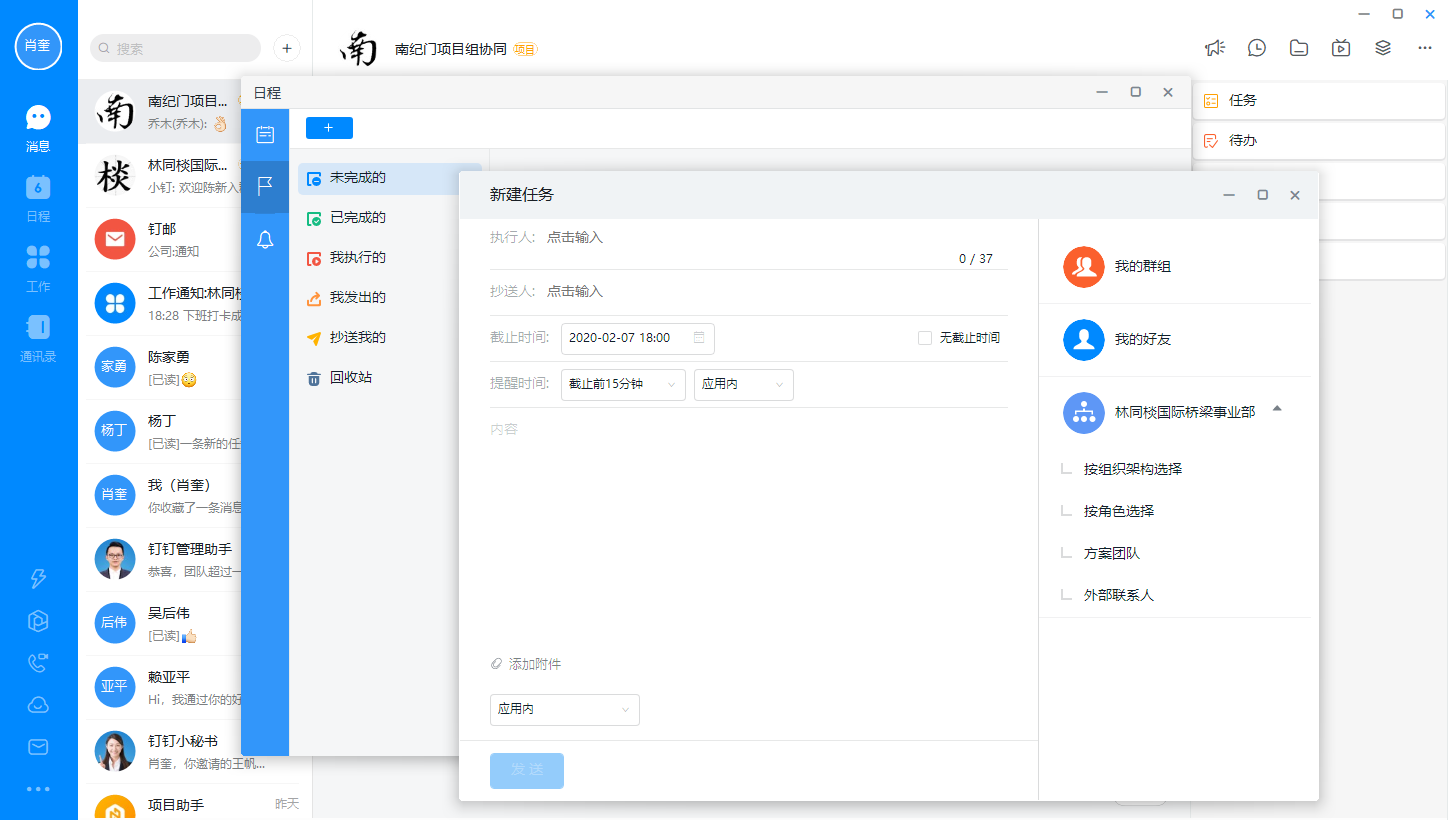The height and width of the screenshot is (820, 1448).
Task: Open the 钉钉小秘书 conversation
Action: (x=195, y=751)
